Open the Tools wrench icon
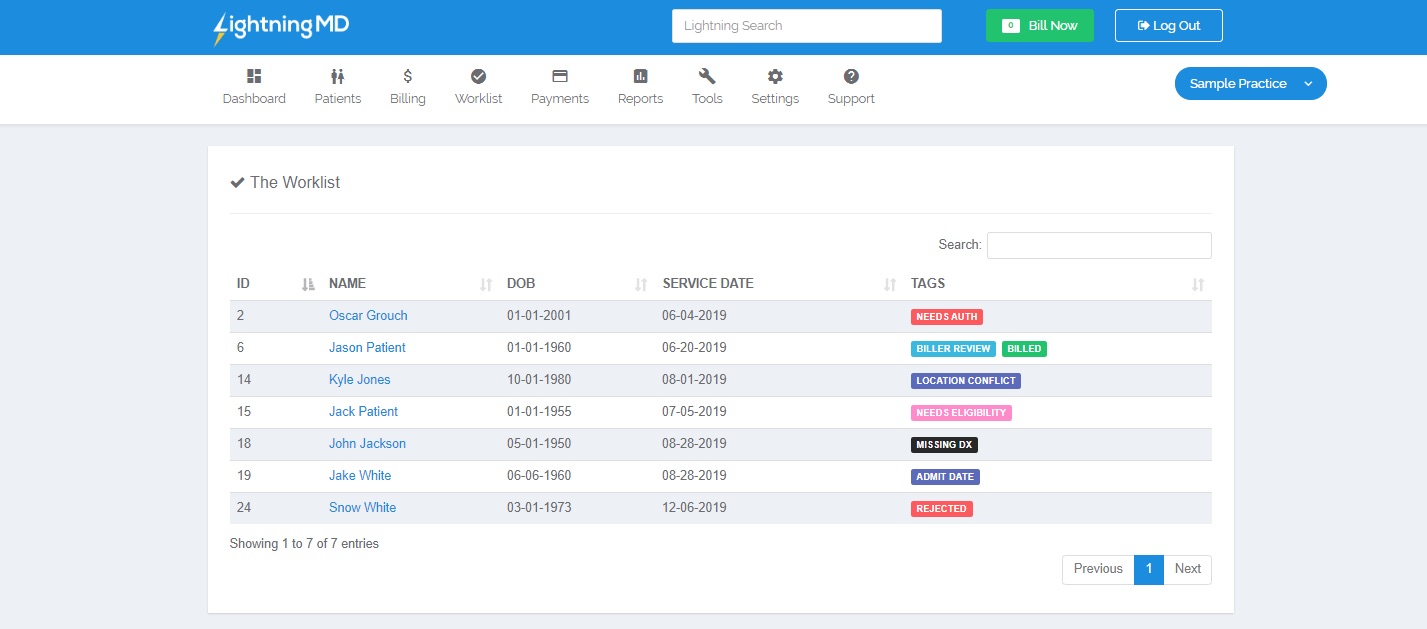This screenshot has height=629, width=1427. coord(707,74)
